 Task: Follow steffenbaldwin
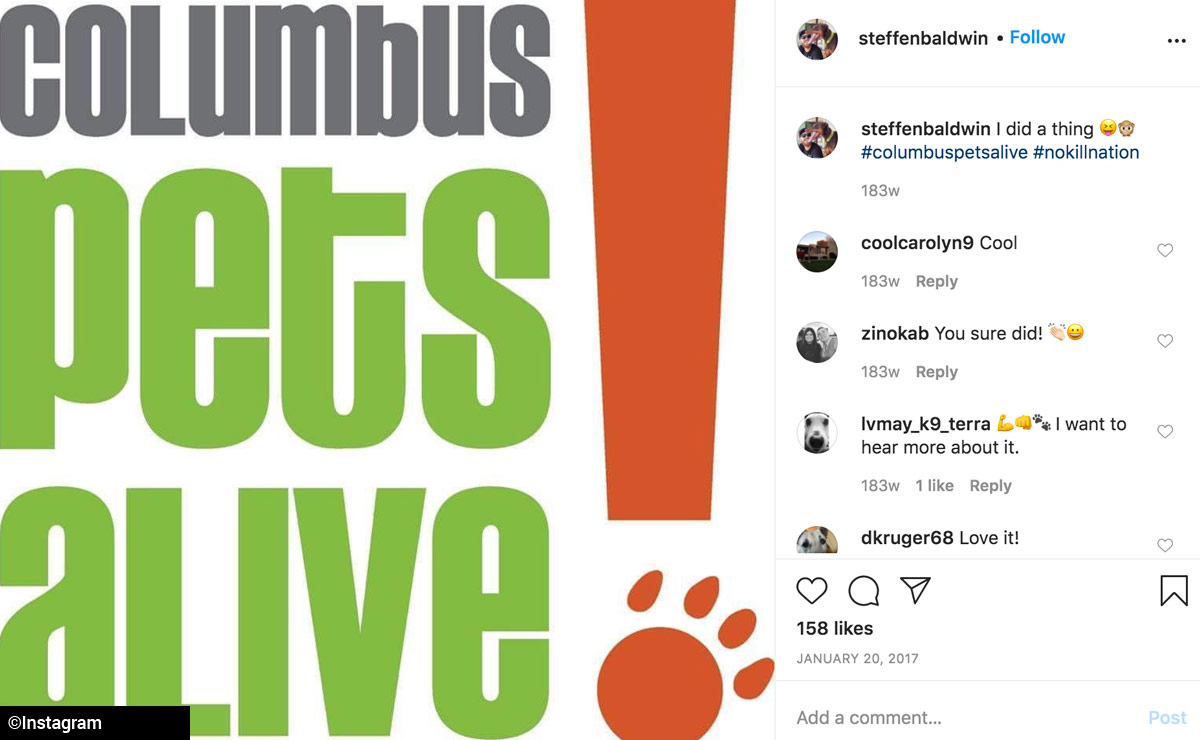(1037, 37)
